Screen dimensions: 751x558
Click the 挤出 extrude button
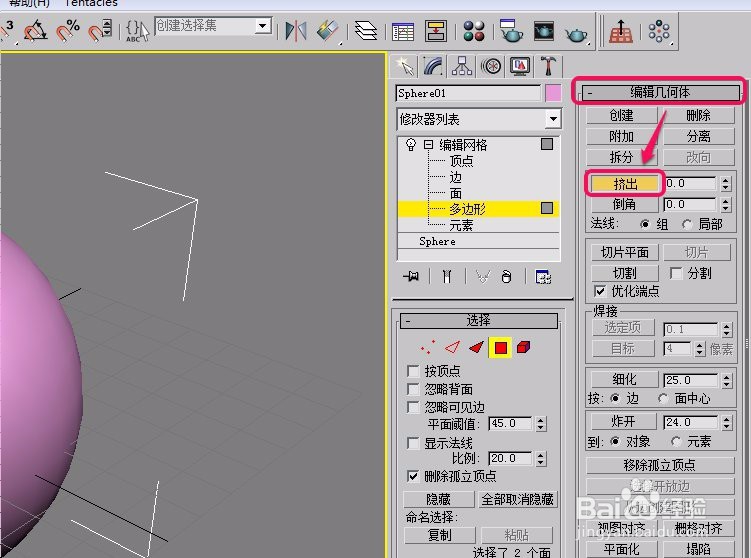pos(625,183)
